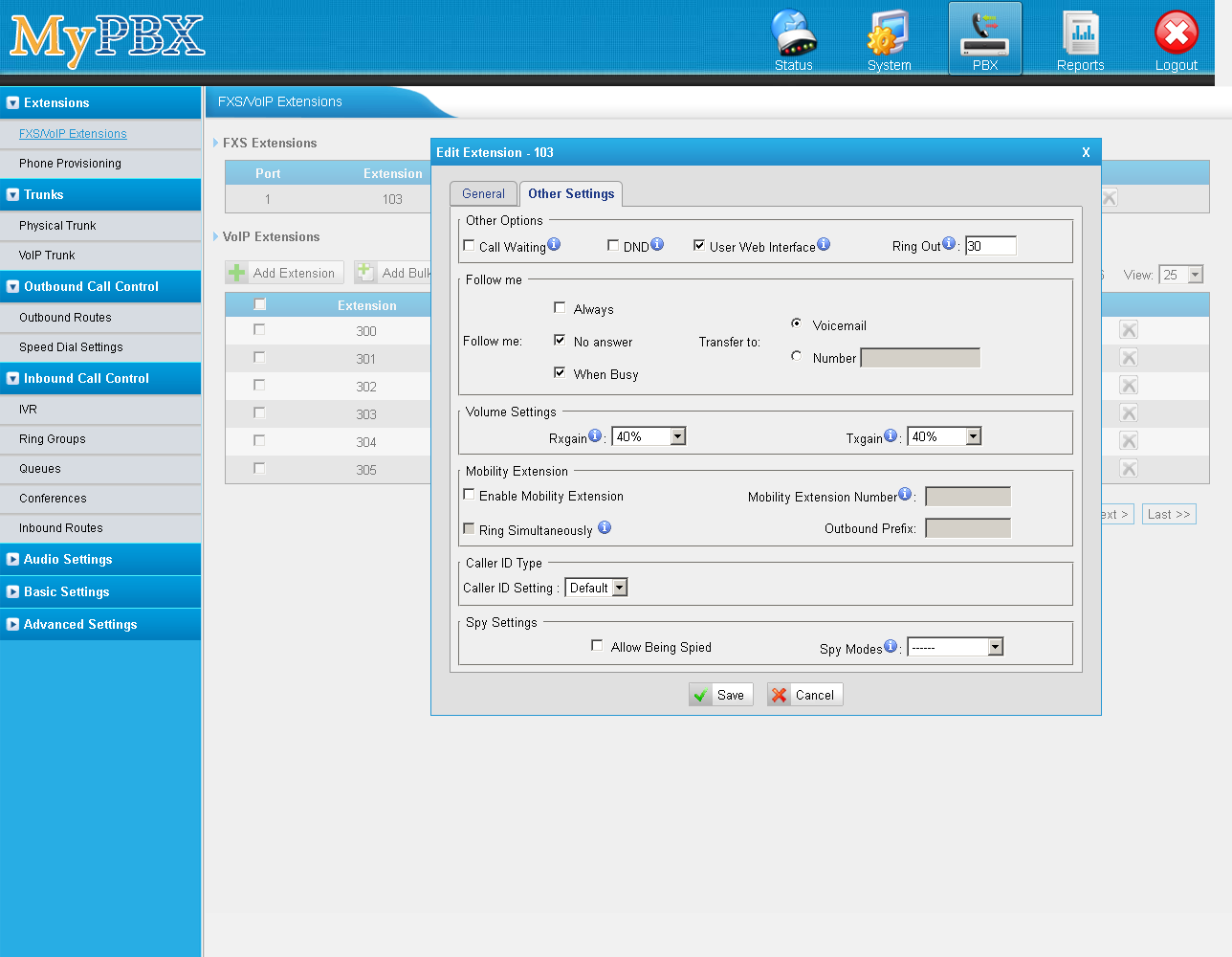Uncheck the When Busy option

tap(560, 372)
